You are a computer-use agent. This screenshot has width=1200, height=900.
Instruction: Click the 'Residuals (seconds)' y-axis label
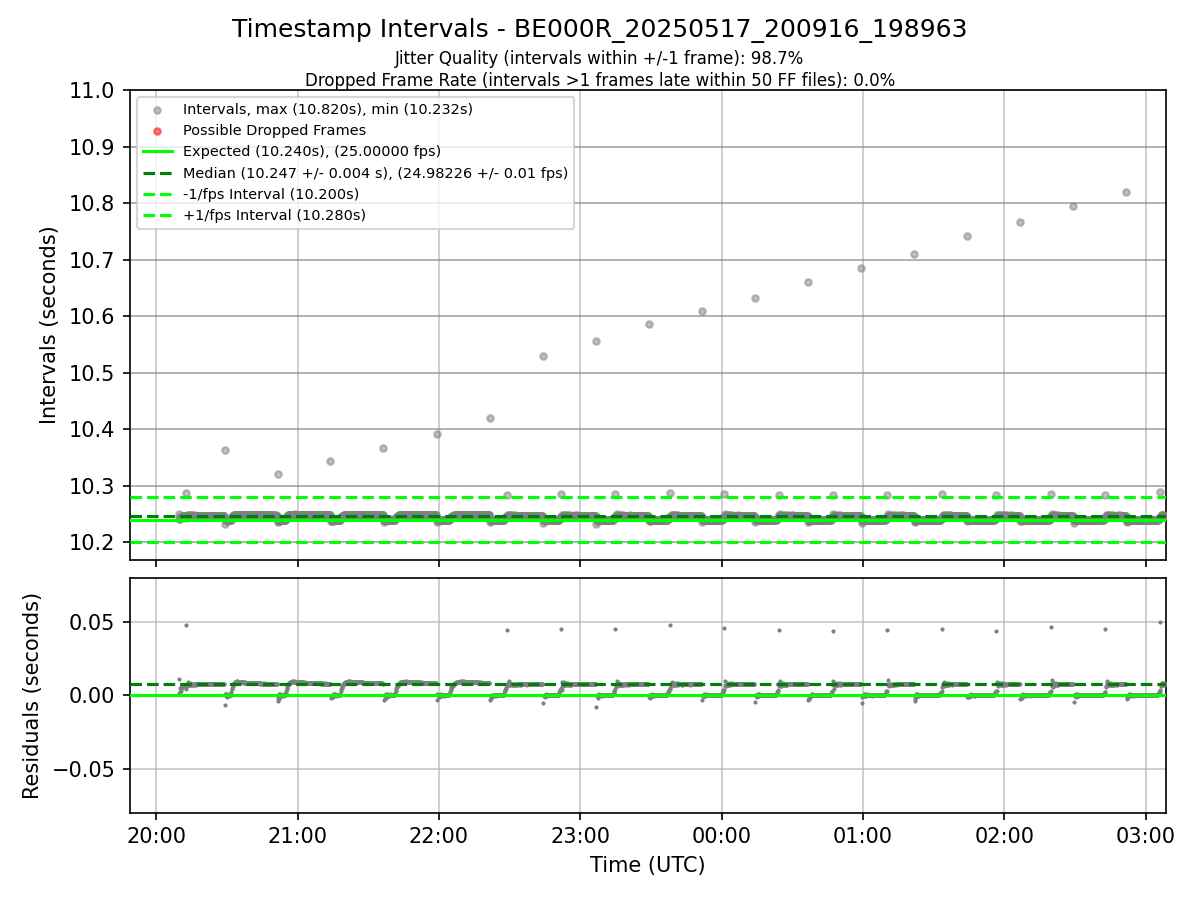click(31, 696)
